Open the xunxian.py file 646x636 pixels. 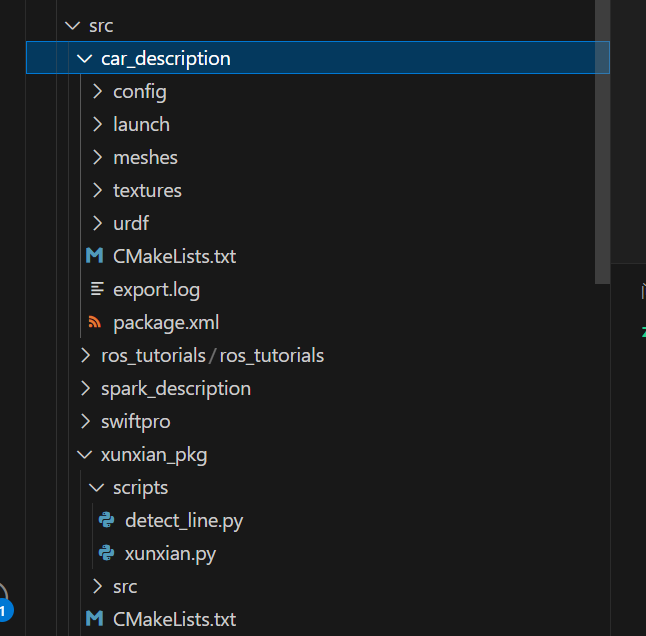170,554
